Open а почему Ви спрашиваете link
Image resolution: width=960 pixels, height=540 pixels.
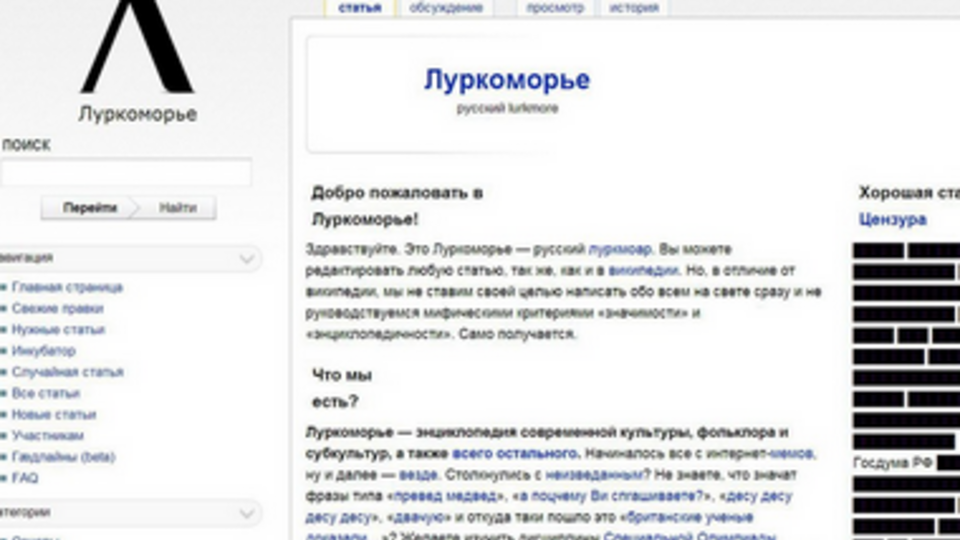(610, 496)
